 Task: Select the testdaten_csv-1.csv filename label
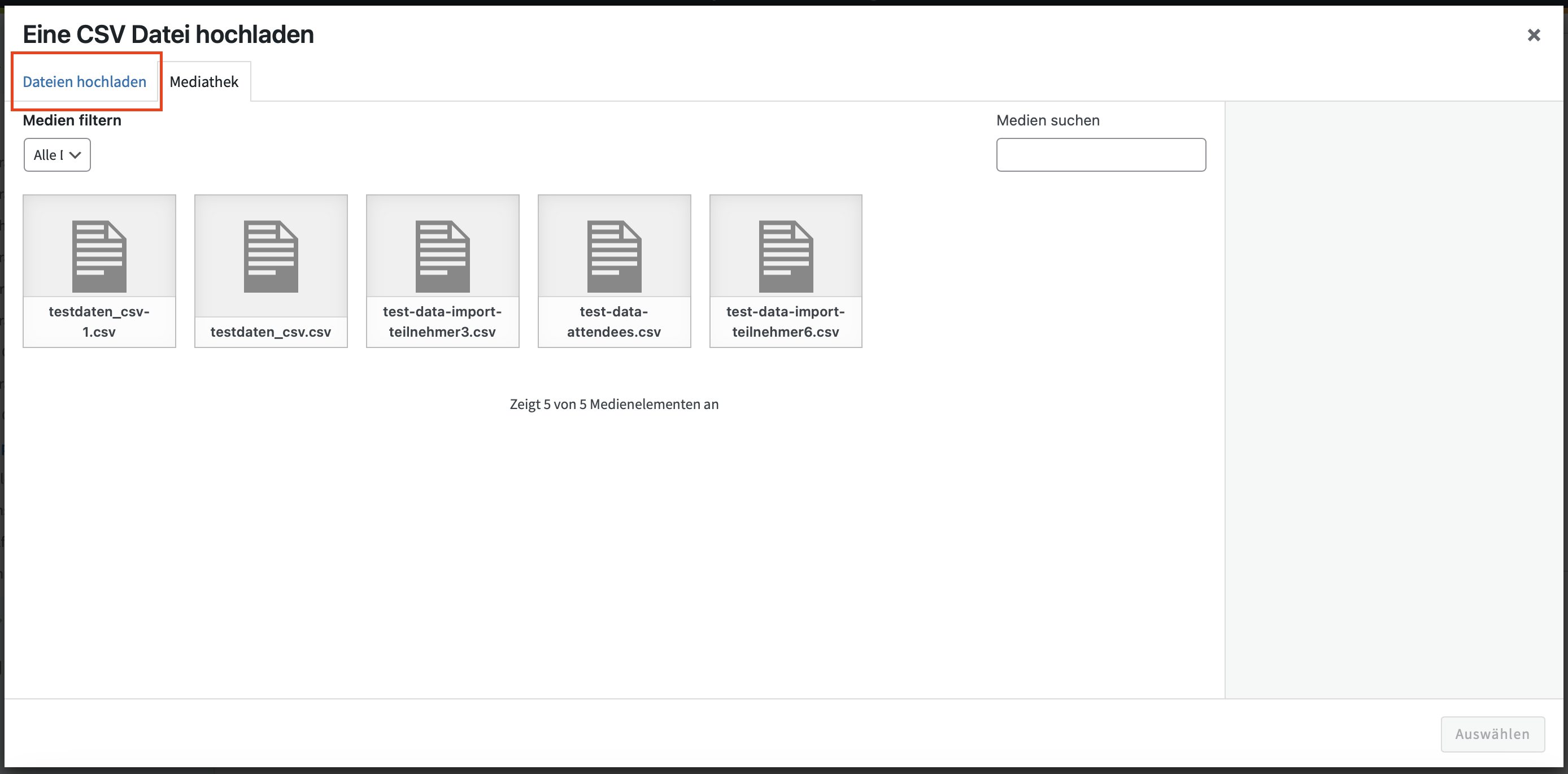(99, 321)
